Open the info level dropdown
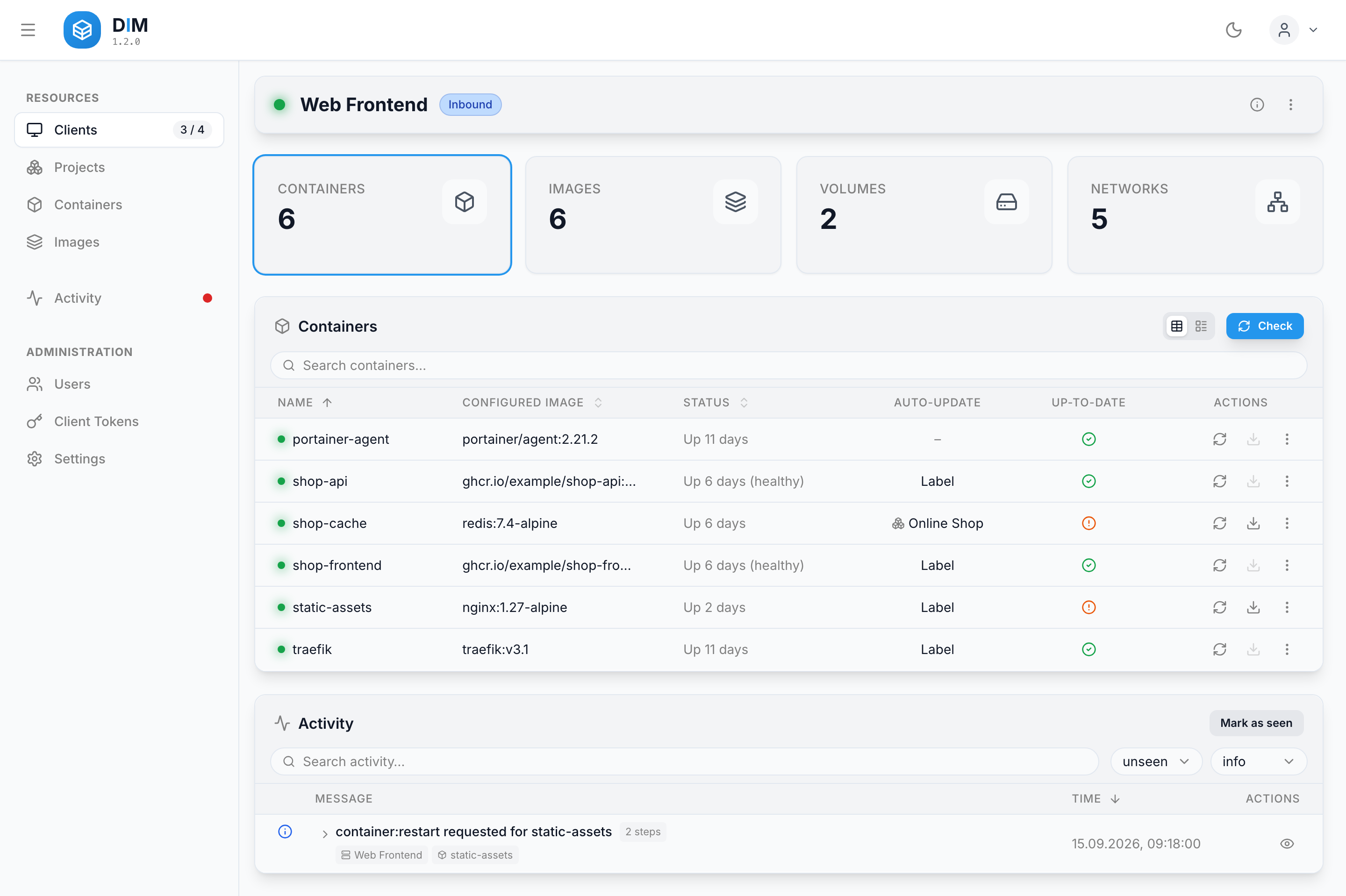The image size is (1346, 896). 1258,762
